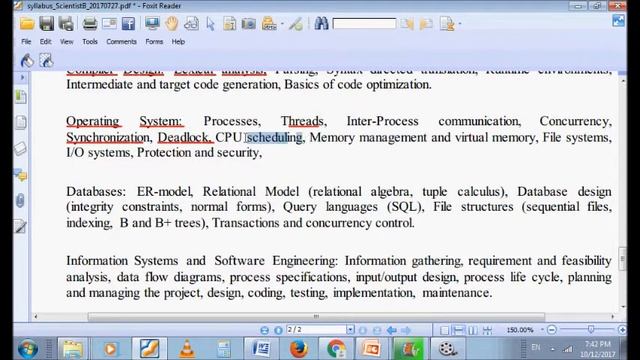
Task: Switch to Continuous Facing layout
Action: [487, 330]
